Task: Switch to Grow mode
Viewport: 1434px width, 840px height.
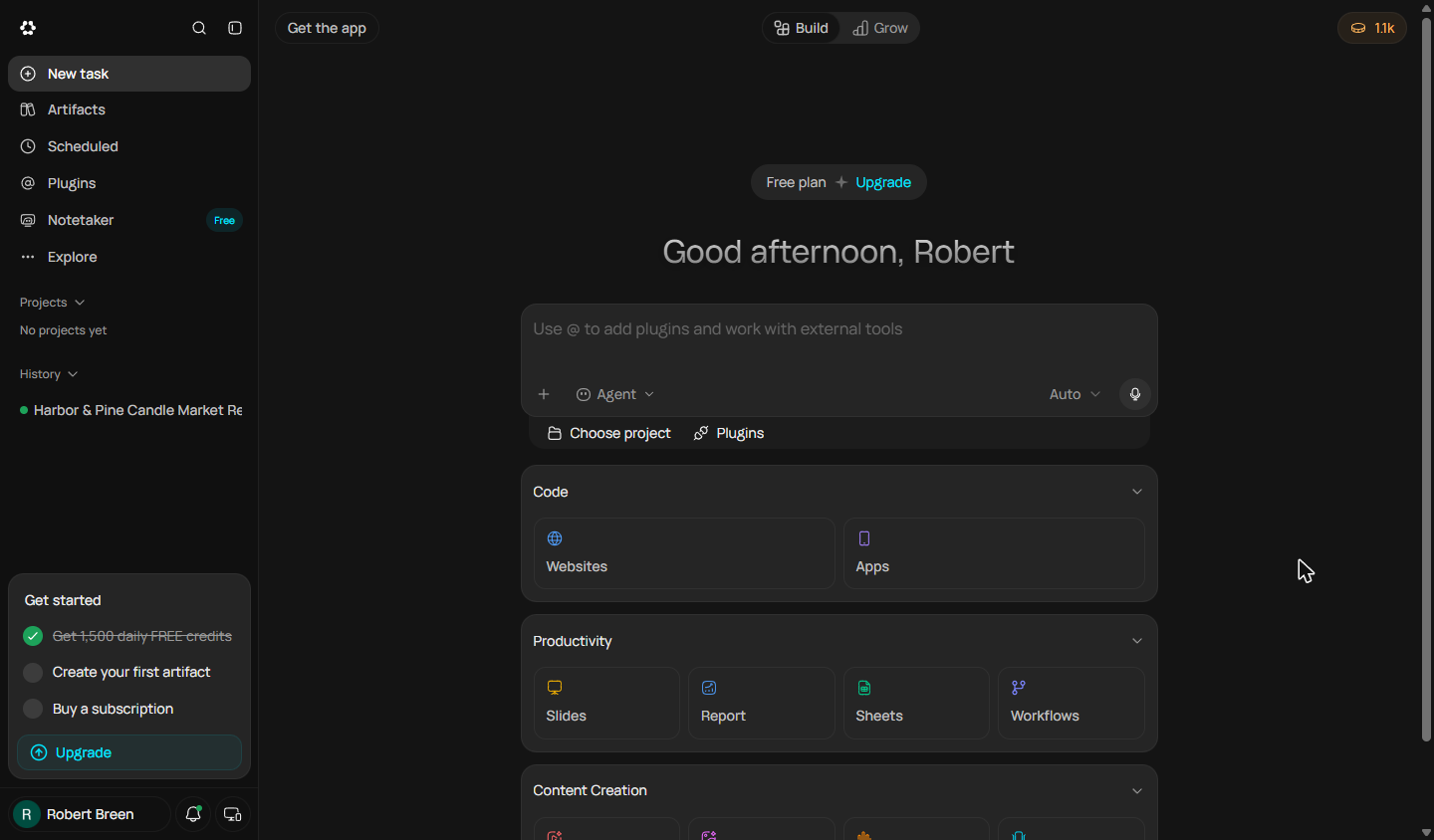Action: point(880,28)
